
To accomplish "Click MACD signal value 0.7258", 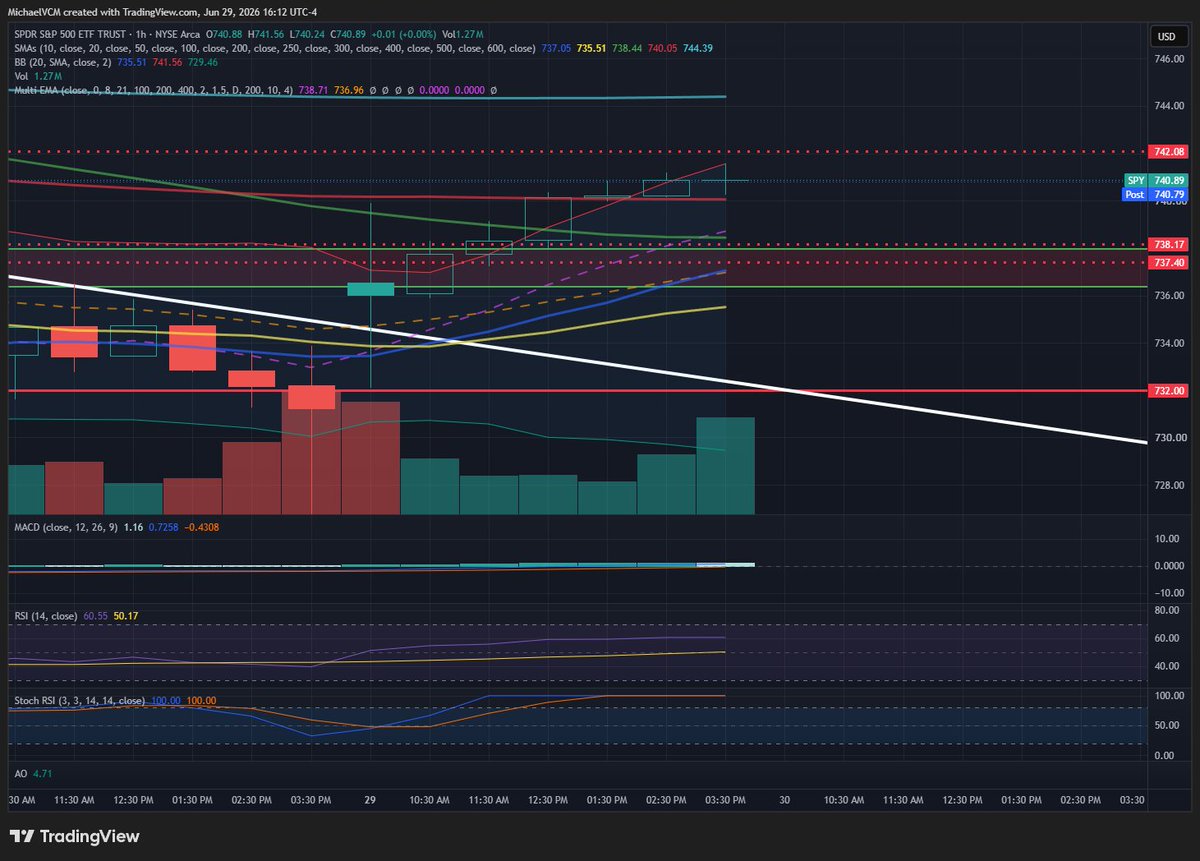I will [x=163, y=525].
